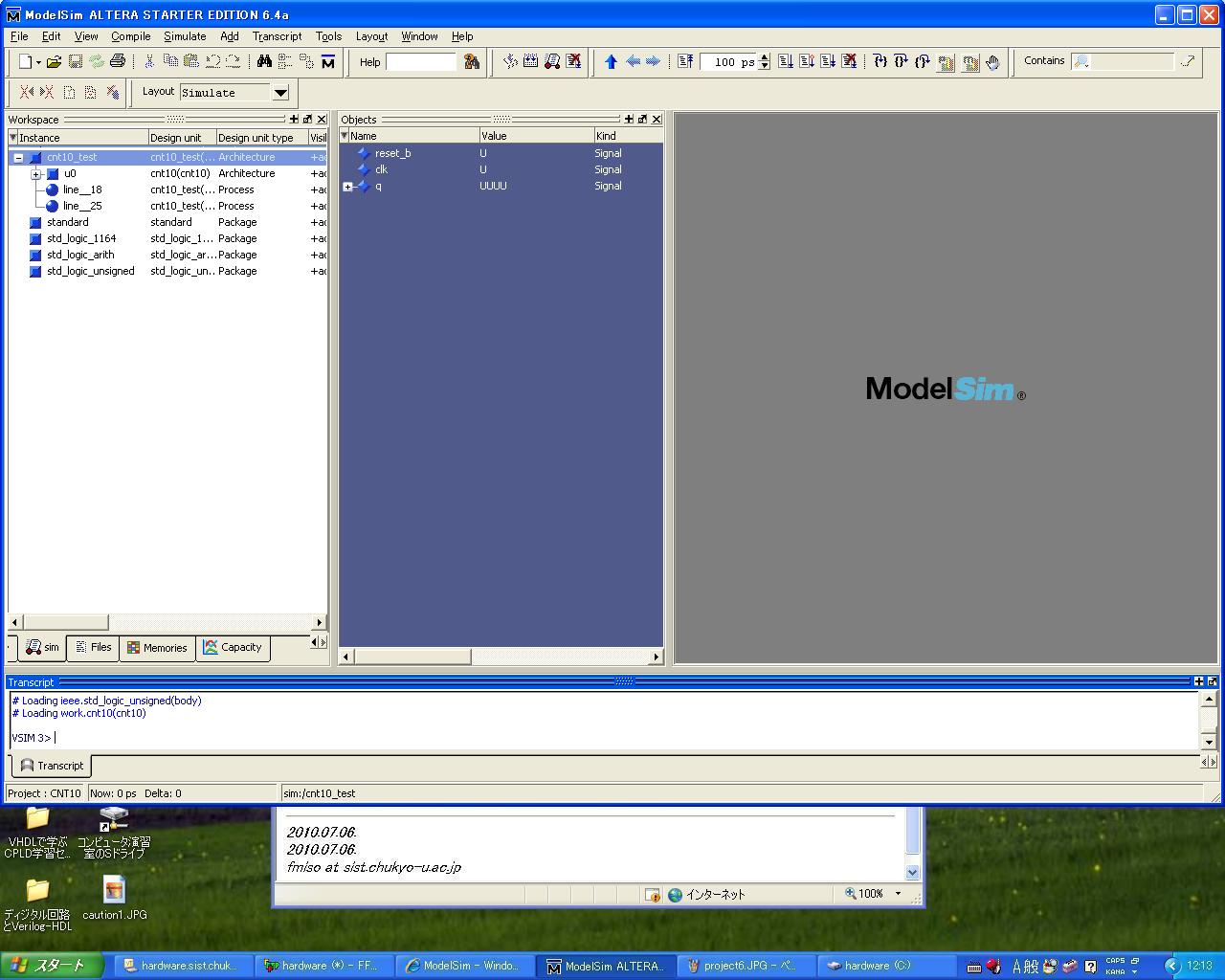Open the Objects column options triangle

(x=345, y=136)
